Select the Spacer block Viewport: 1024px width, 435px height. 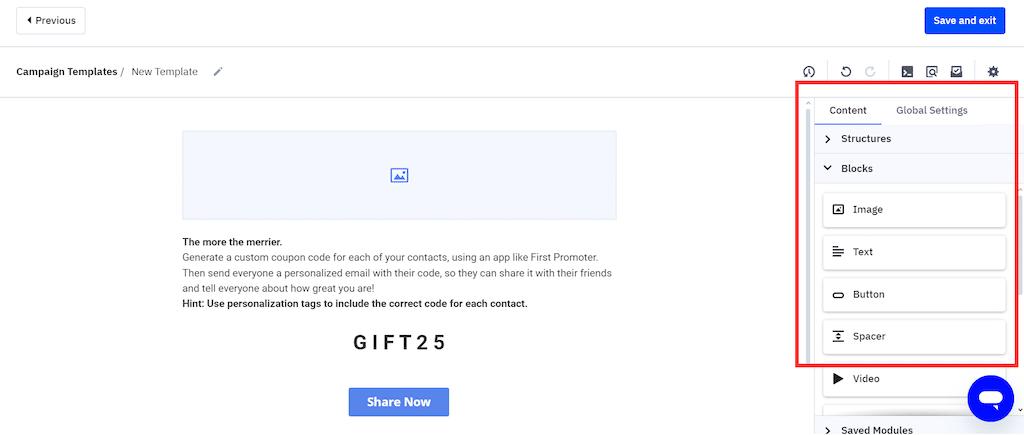[x=913, y=337]
